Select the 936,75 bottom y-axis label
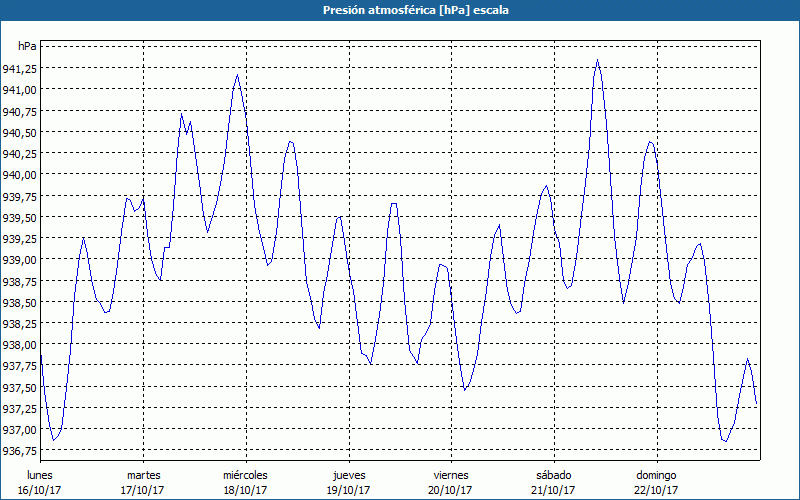The width and height of the screenshot is (800, 500). point(20,450)
